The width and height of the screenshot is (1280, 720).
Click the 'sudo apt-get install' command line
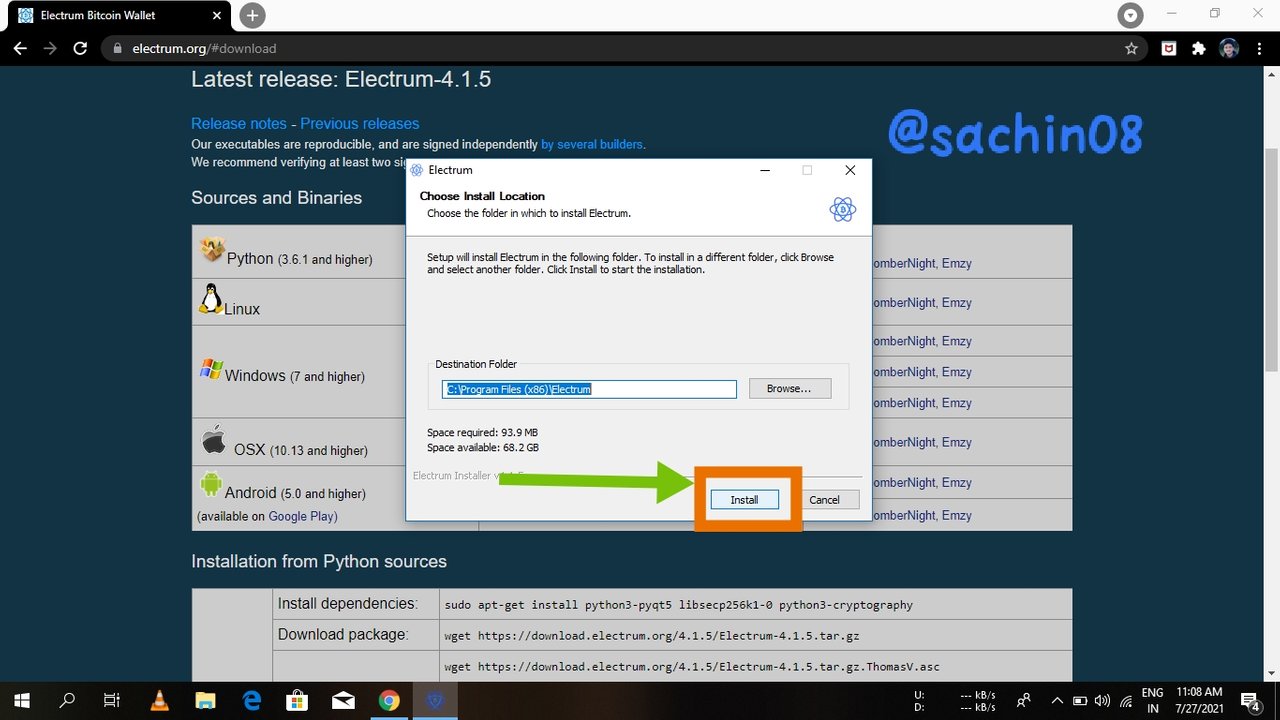[679, 604]
